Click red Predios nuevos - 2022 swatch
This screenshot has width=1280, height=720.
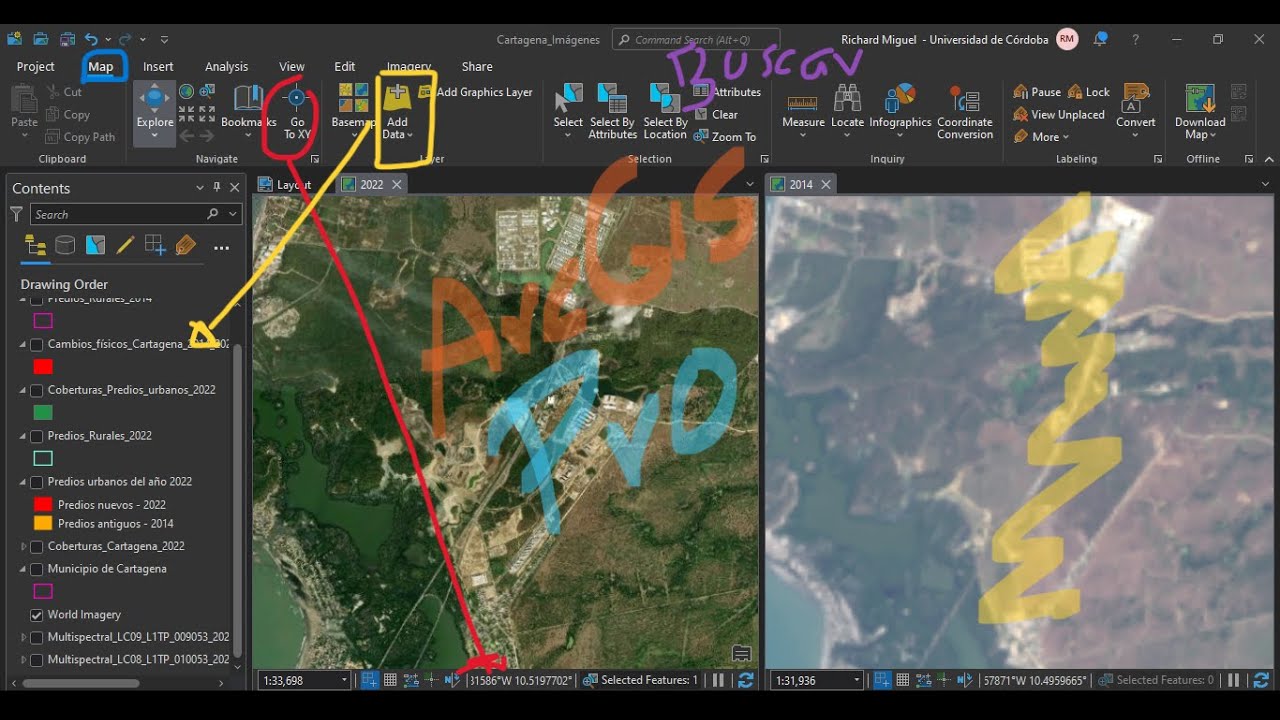point(43,505)
